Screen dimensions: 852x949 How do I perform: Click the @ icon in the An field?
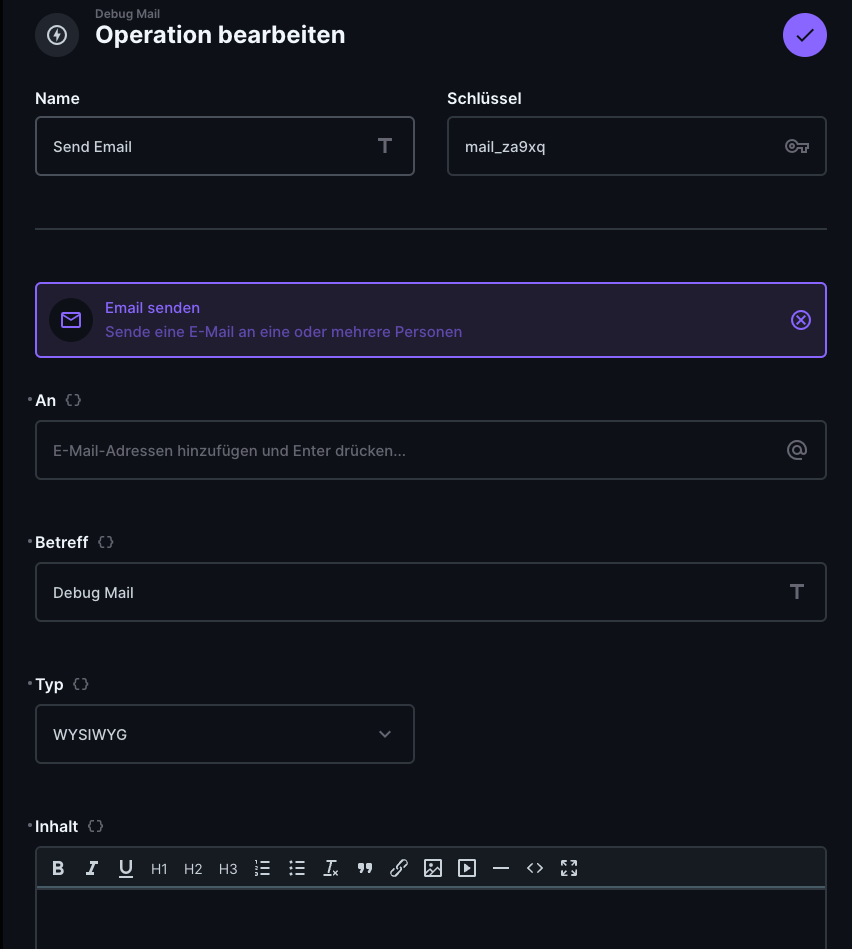click(x=797, y=450)
